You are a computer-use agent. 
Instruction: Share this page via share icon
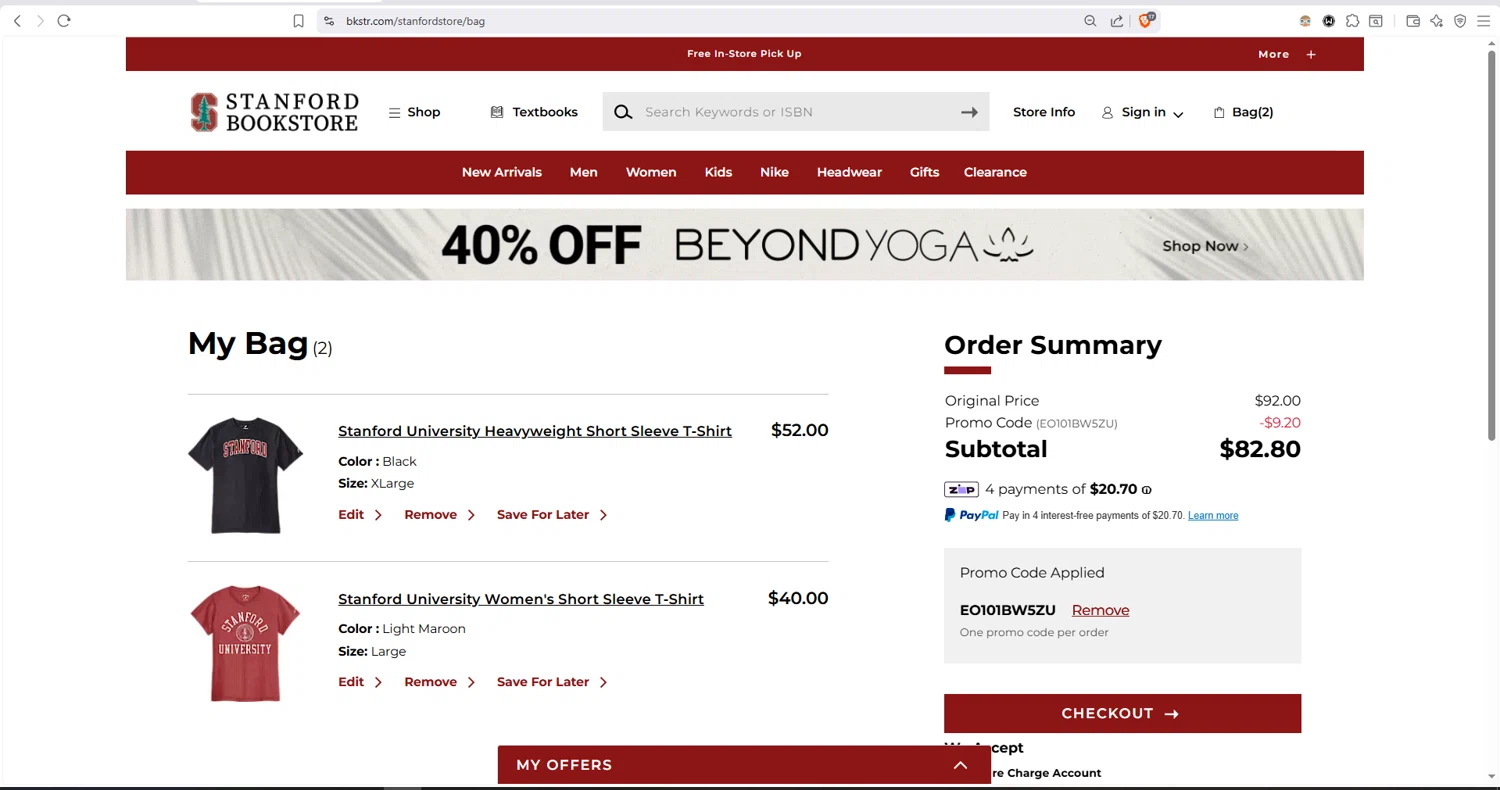[1117, 21]
